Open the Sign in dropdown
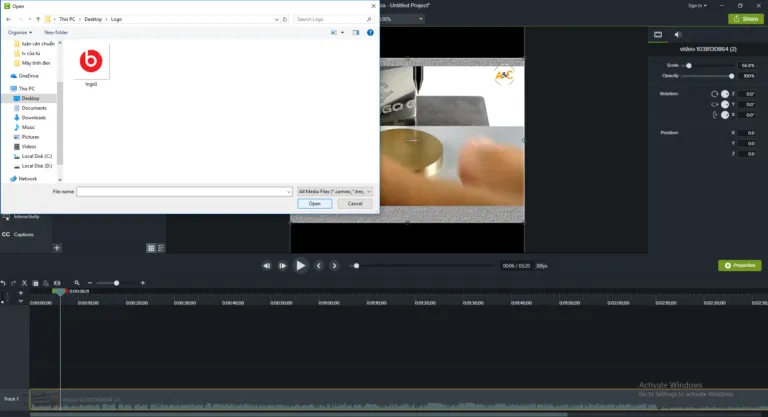 point(698,5)
